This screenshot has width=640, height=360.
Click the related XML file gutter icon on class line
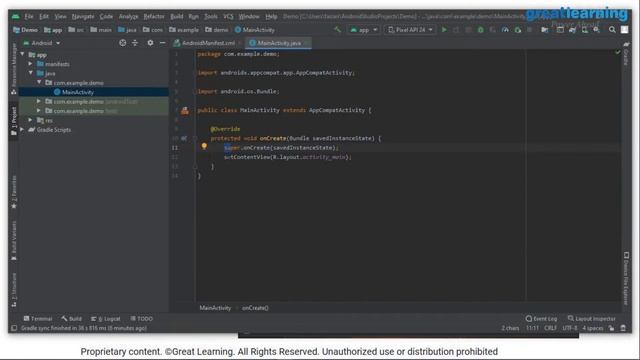pyautogui.click(x=185, y=110)
